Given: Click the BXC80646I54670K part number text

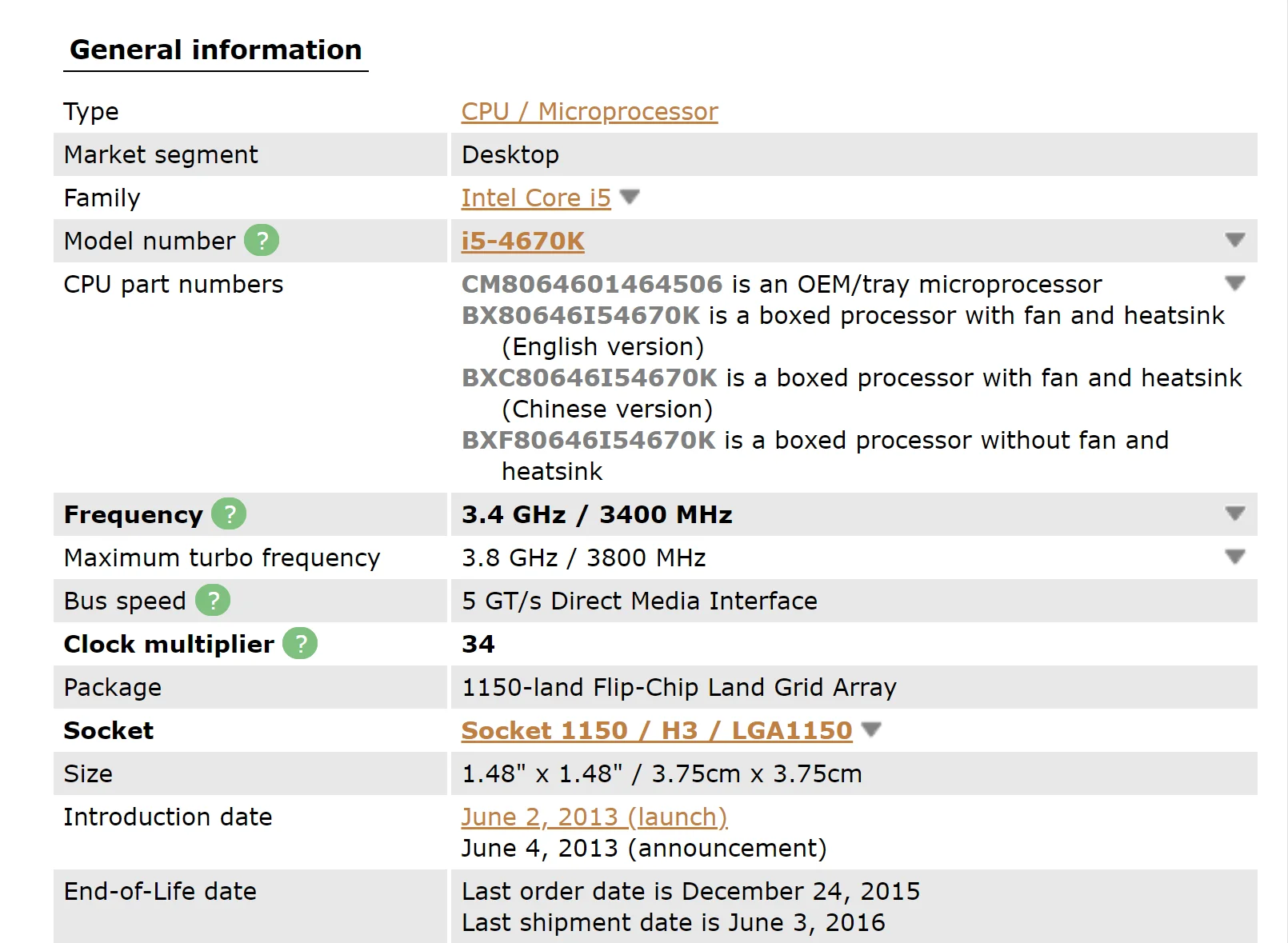Looking at the screenshot, I should pos(590,378).
